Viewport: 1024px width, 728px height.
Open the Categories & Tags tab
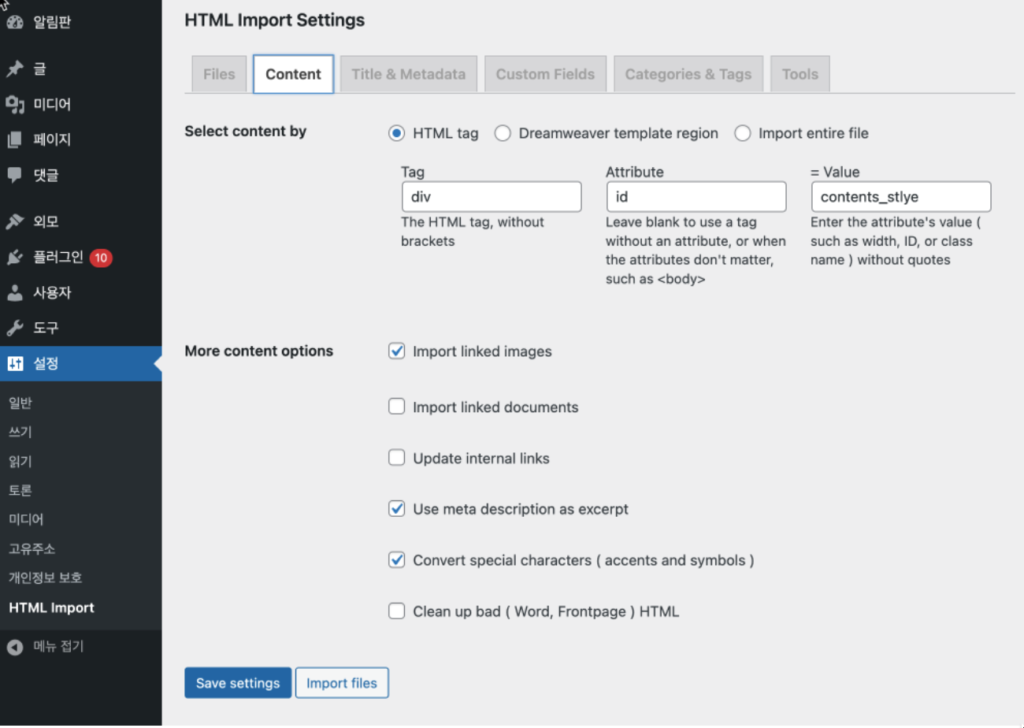689,74
